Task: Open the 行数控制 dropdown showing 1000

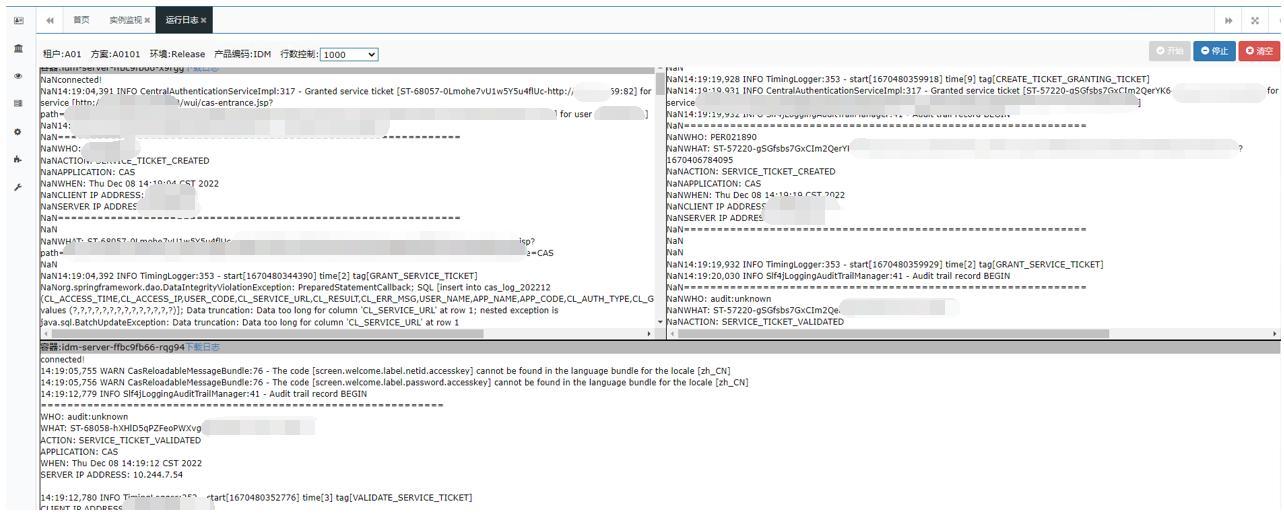Action: point(349,54)
